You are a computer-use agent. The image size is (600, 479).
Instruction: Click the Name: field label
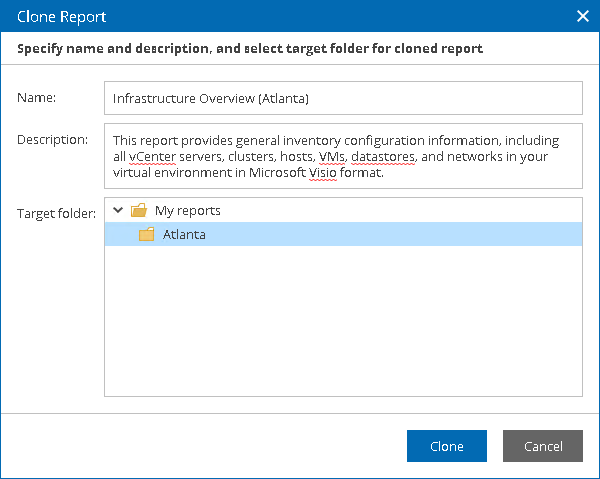tap(37, 98)
